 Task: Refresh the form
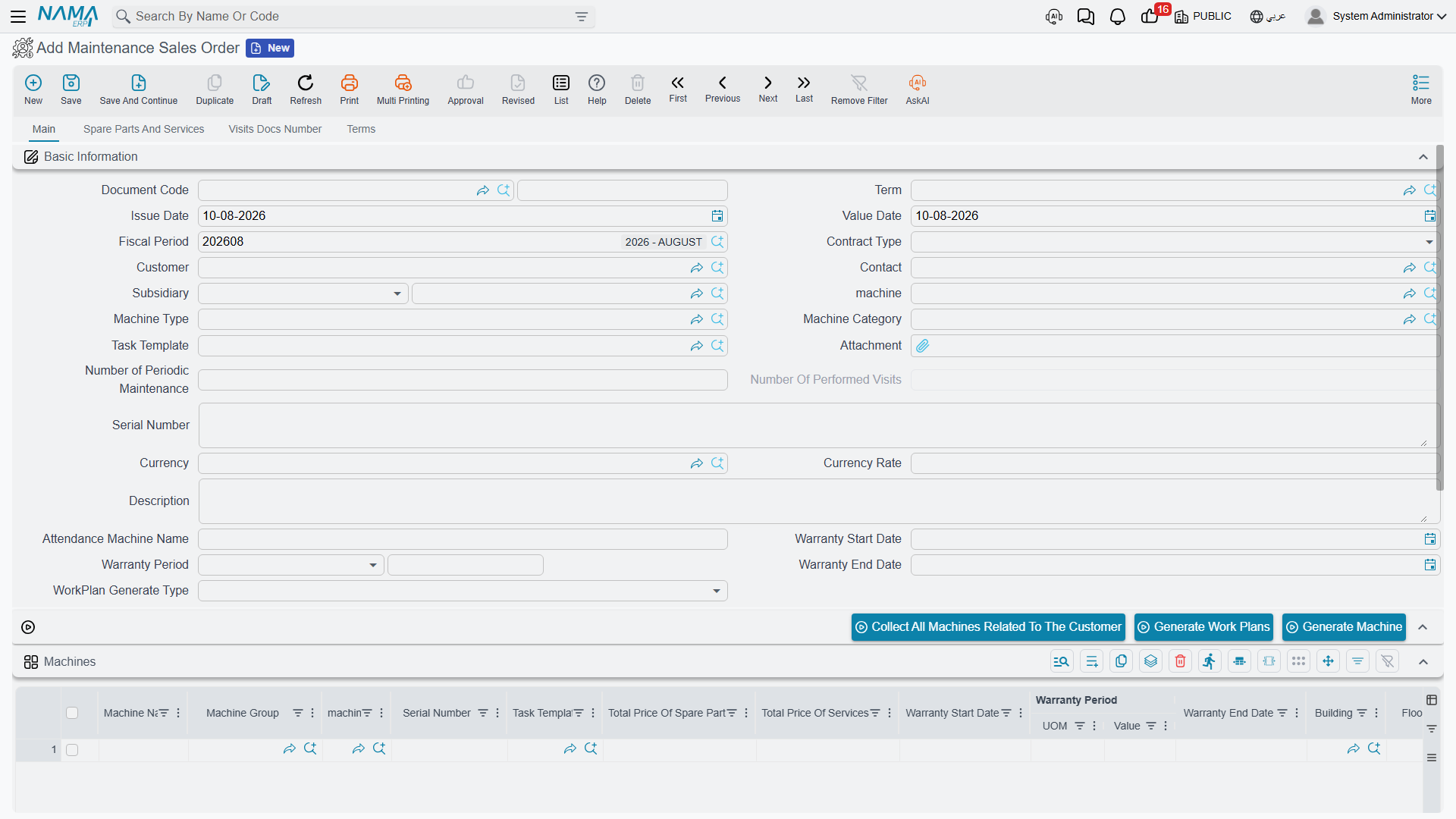pos(306,89)
